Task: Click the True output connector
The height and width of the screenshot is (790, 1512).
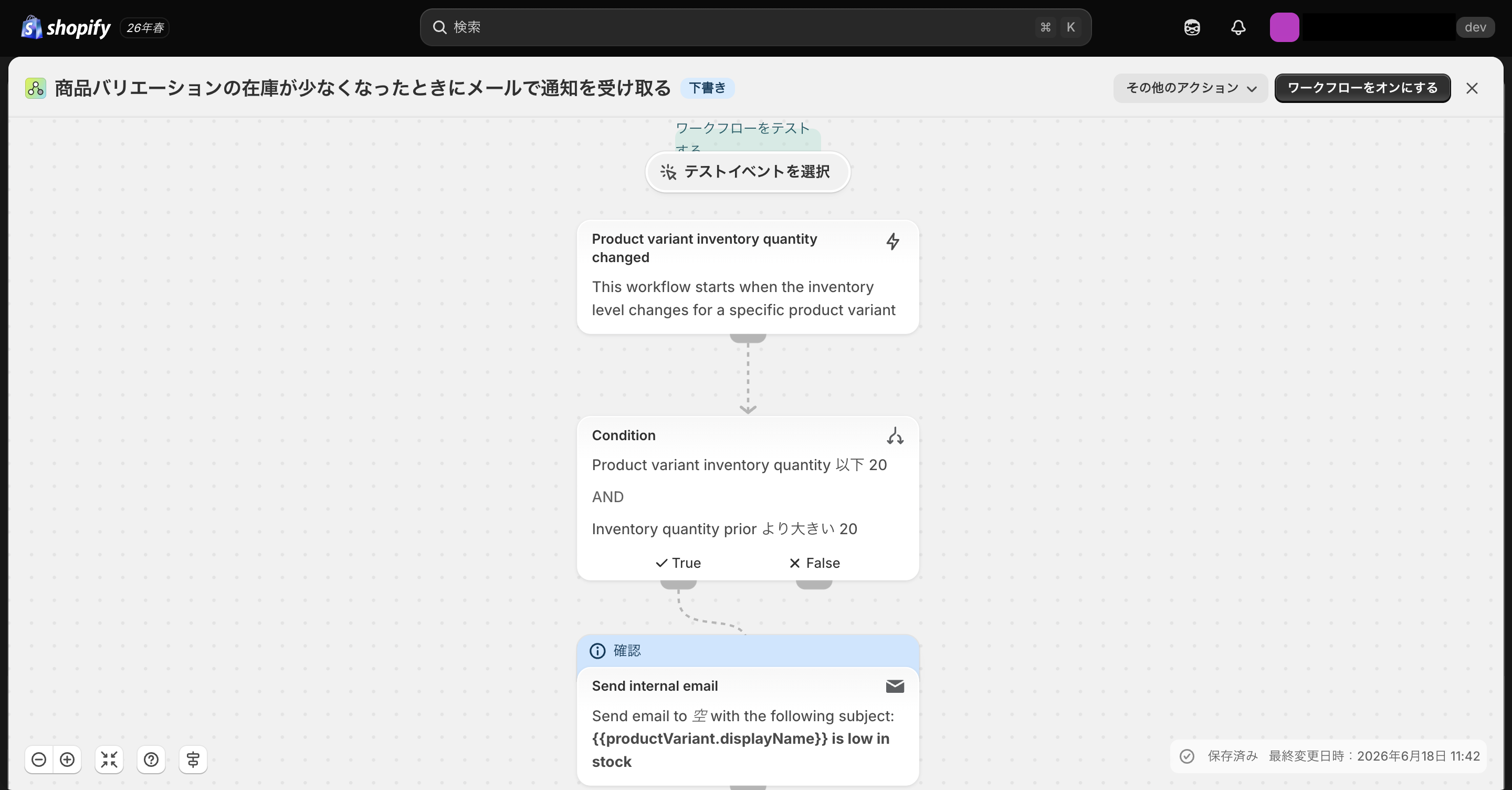Action: (678, 584)
